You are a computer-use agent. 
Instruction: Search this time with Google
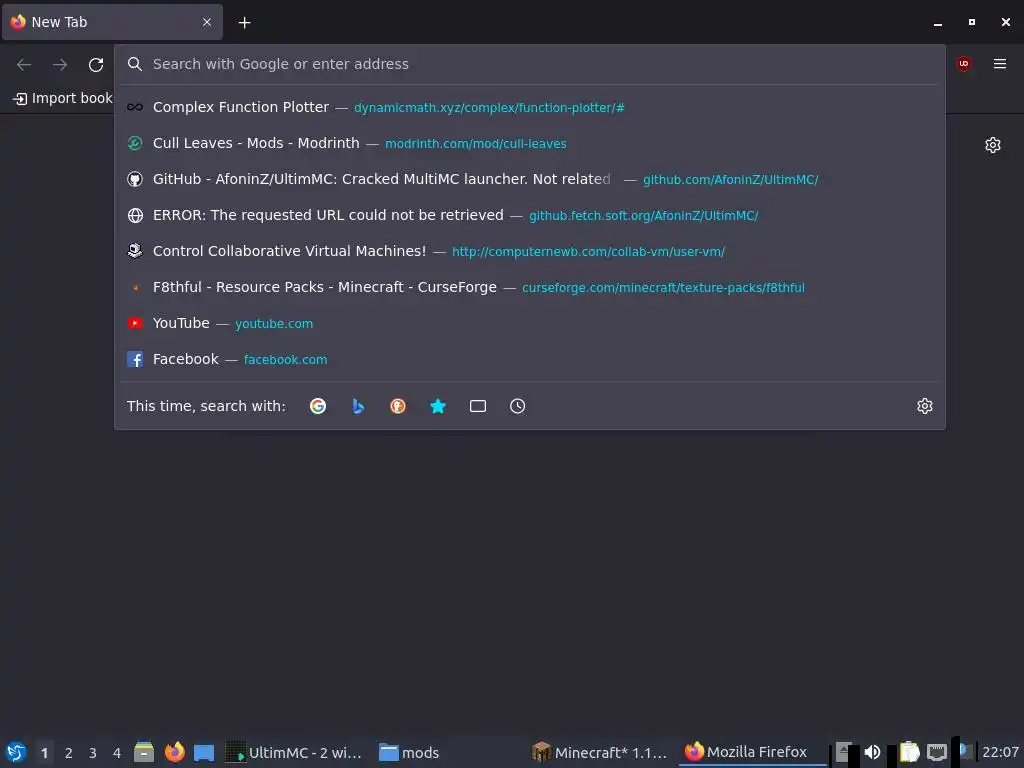[x=318, y=406]
